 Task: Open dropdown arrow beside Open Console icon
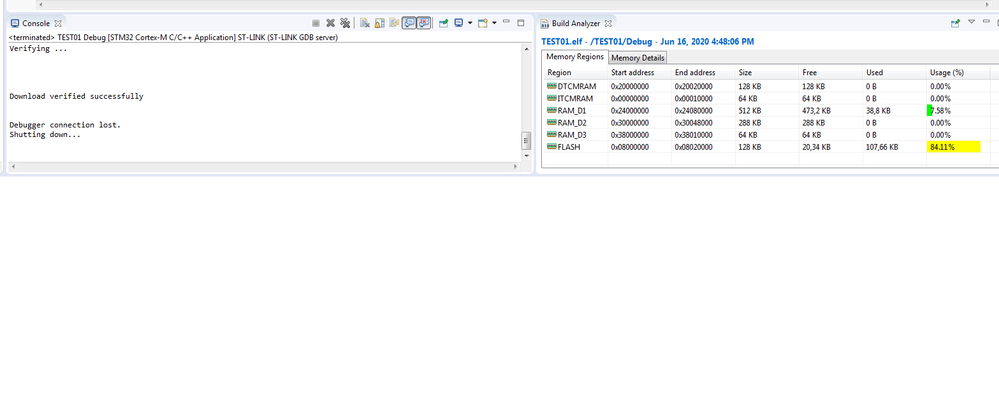[494, 23]
